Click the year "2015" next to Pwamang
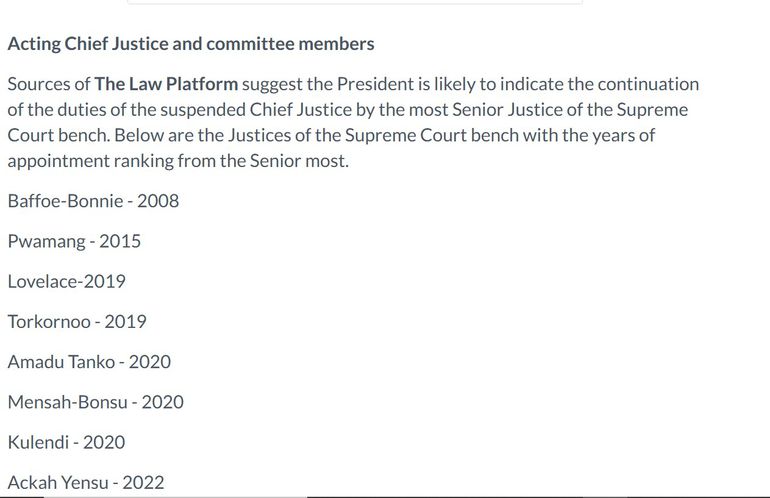This screenshot has width=770, height=498. point(120,241)
